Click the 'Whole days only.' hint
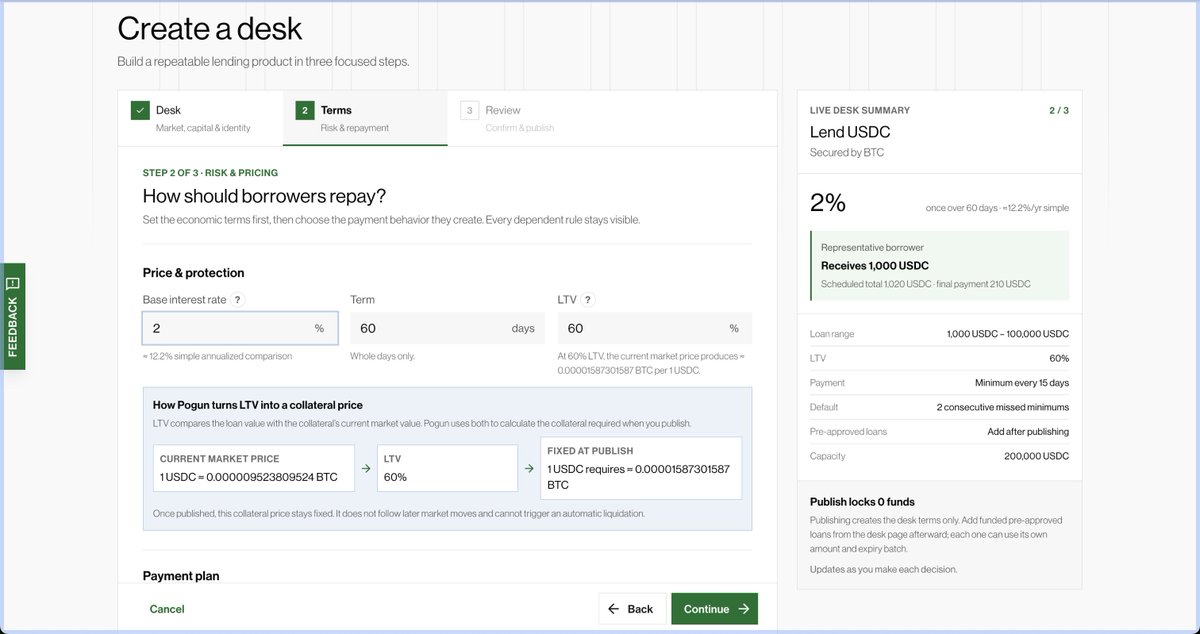 click(x=382, y=356)
